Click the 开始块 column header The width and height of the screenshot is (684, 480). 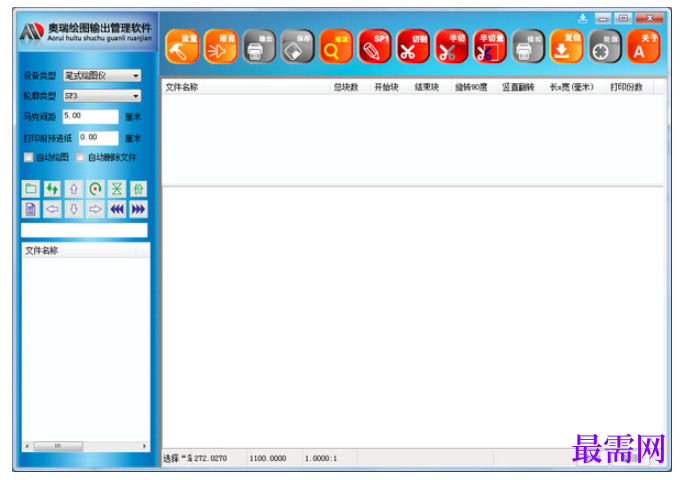[386, 87]
